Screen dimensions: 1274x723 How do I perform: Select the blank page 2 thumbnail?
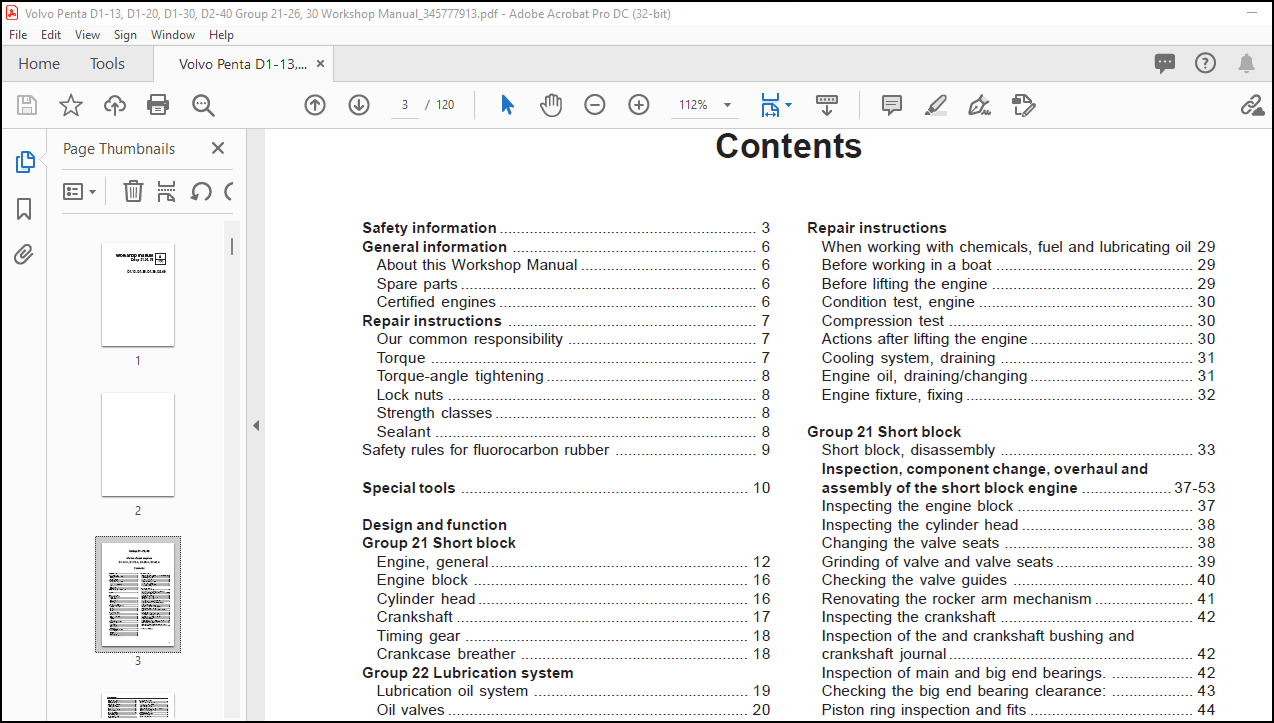(138, 445)
